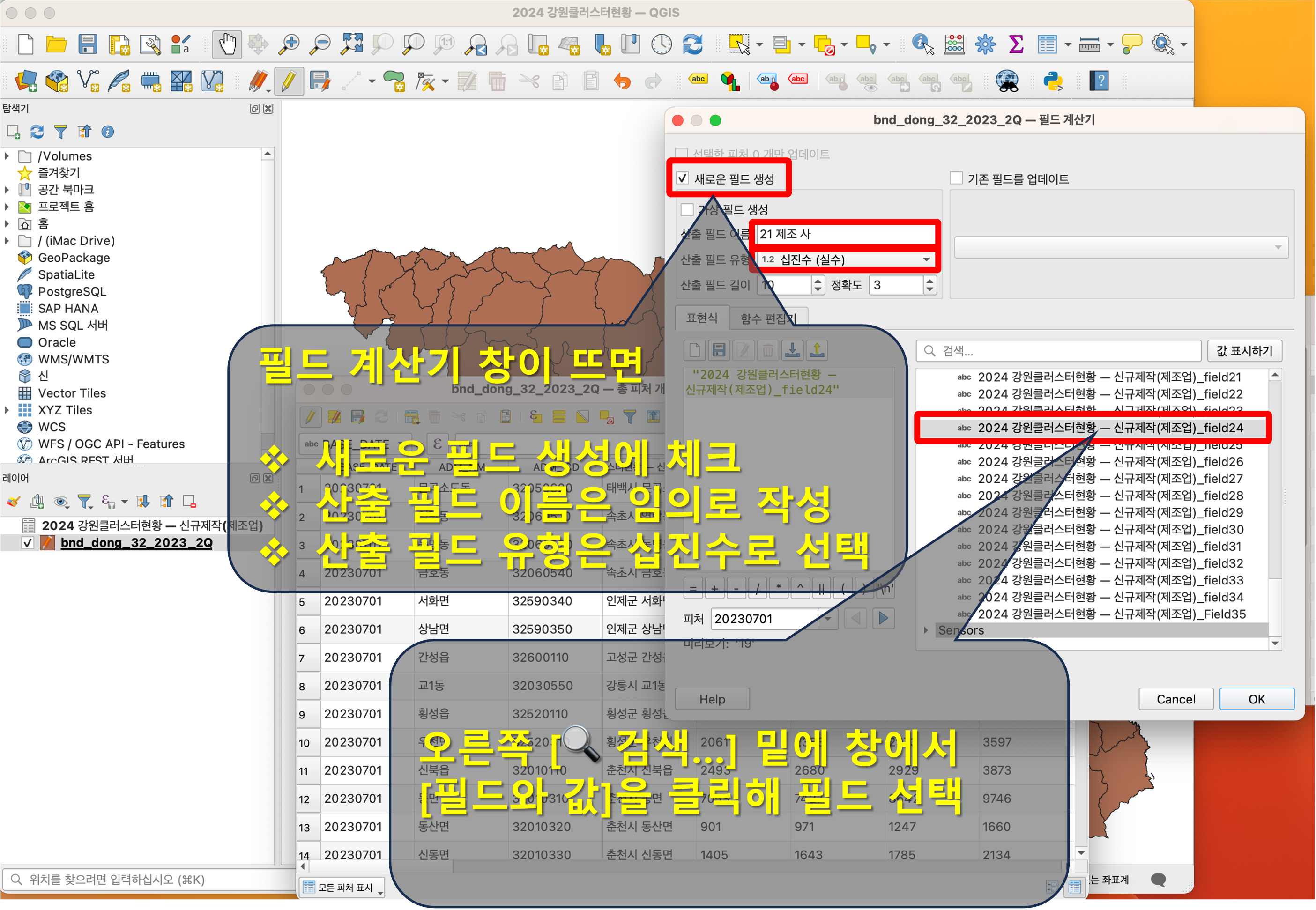
Task: Toggle visibility of bnd_dong_32_2023_2Q layer
Action: 27,543
